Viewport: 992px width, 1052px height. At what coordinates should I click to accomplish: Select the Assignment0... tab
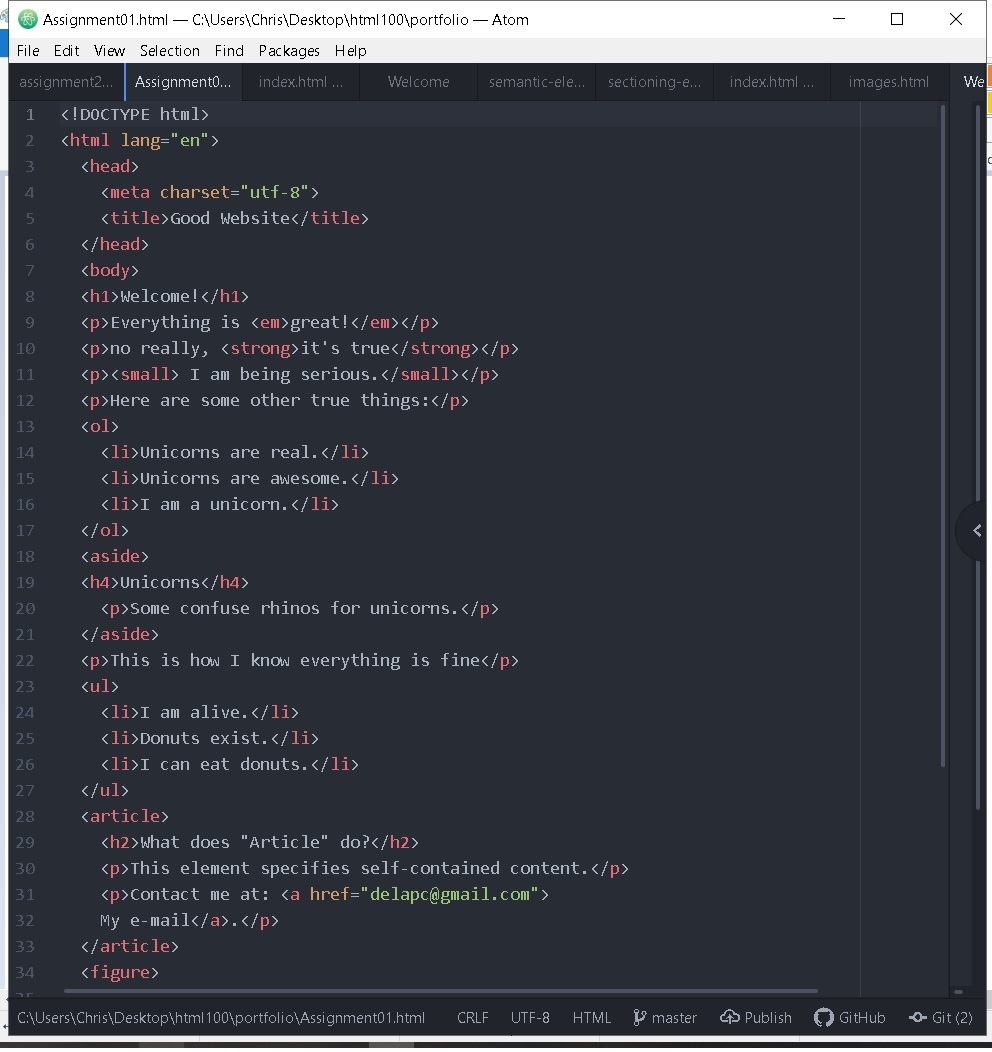point(183,82)
